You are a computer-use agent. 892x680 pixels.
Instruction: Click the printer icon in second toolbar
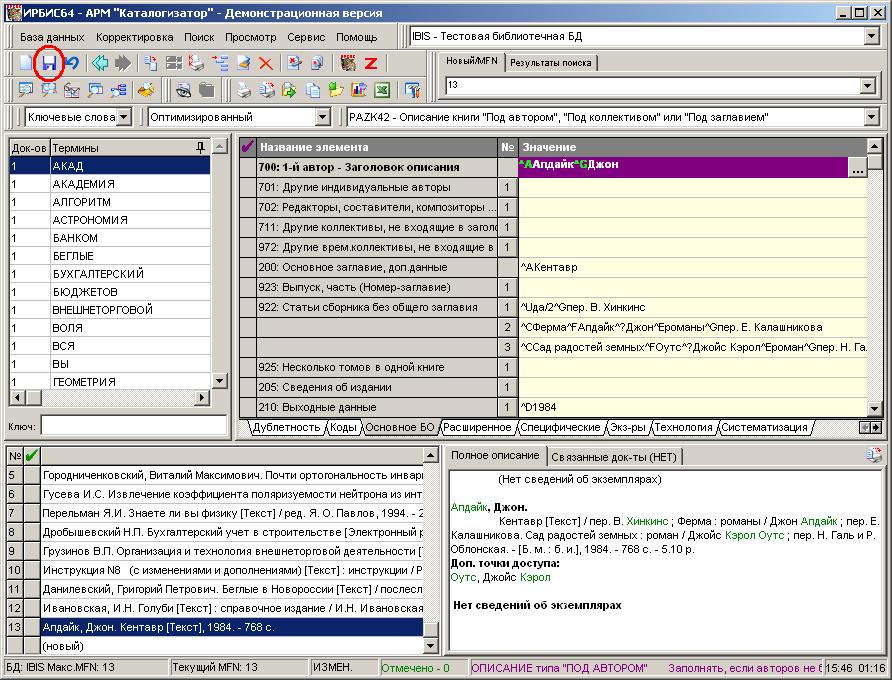(243, 91)
